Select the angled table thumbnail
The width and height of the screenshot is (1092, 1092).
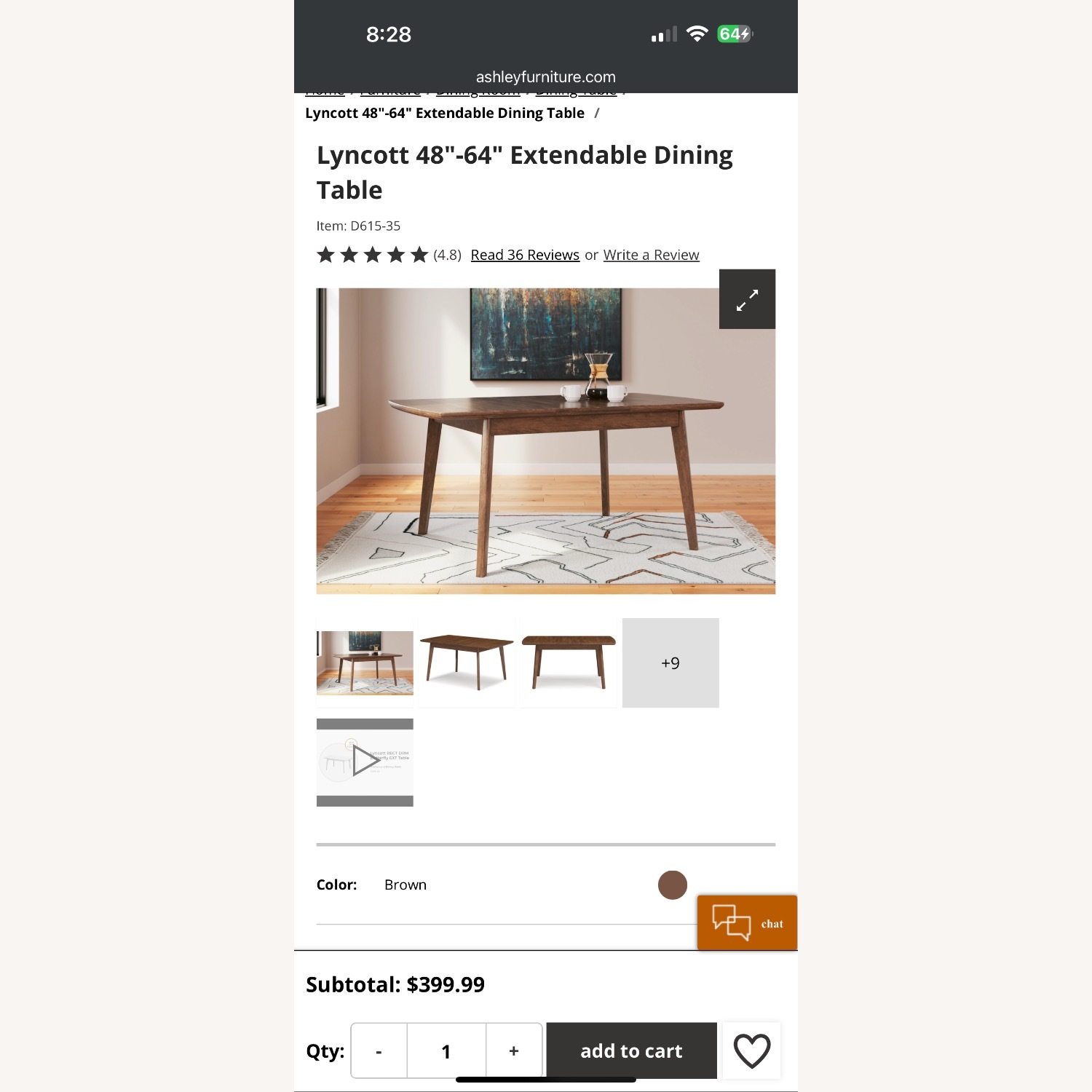coord(467,662)
